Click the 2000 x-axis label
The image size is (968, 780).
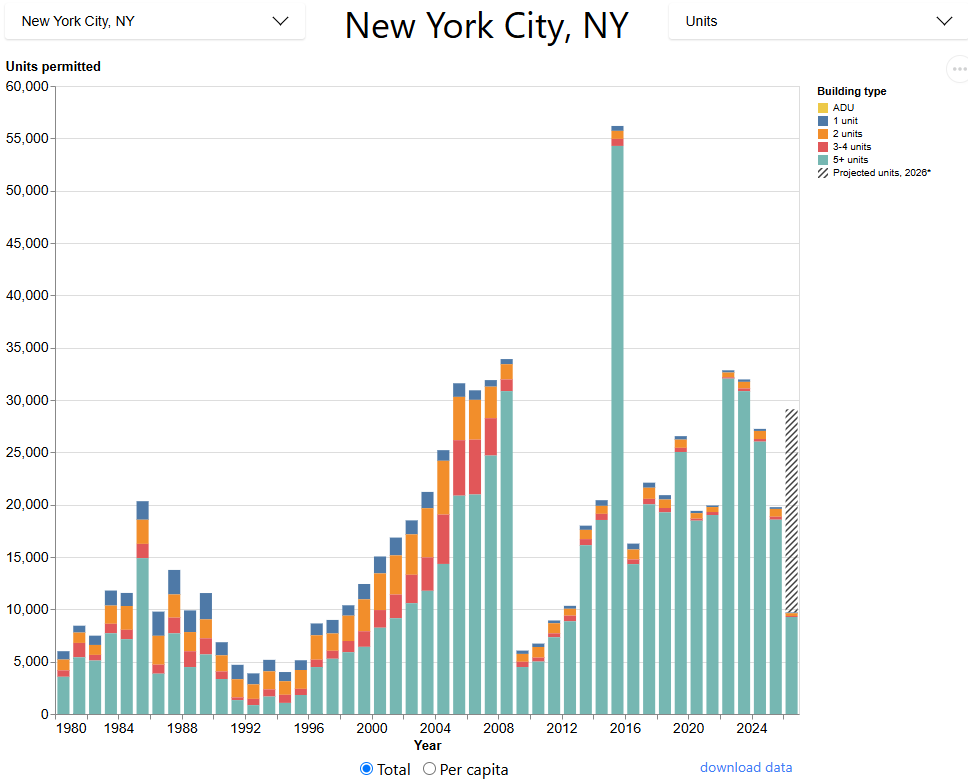pos(372,728)
